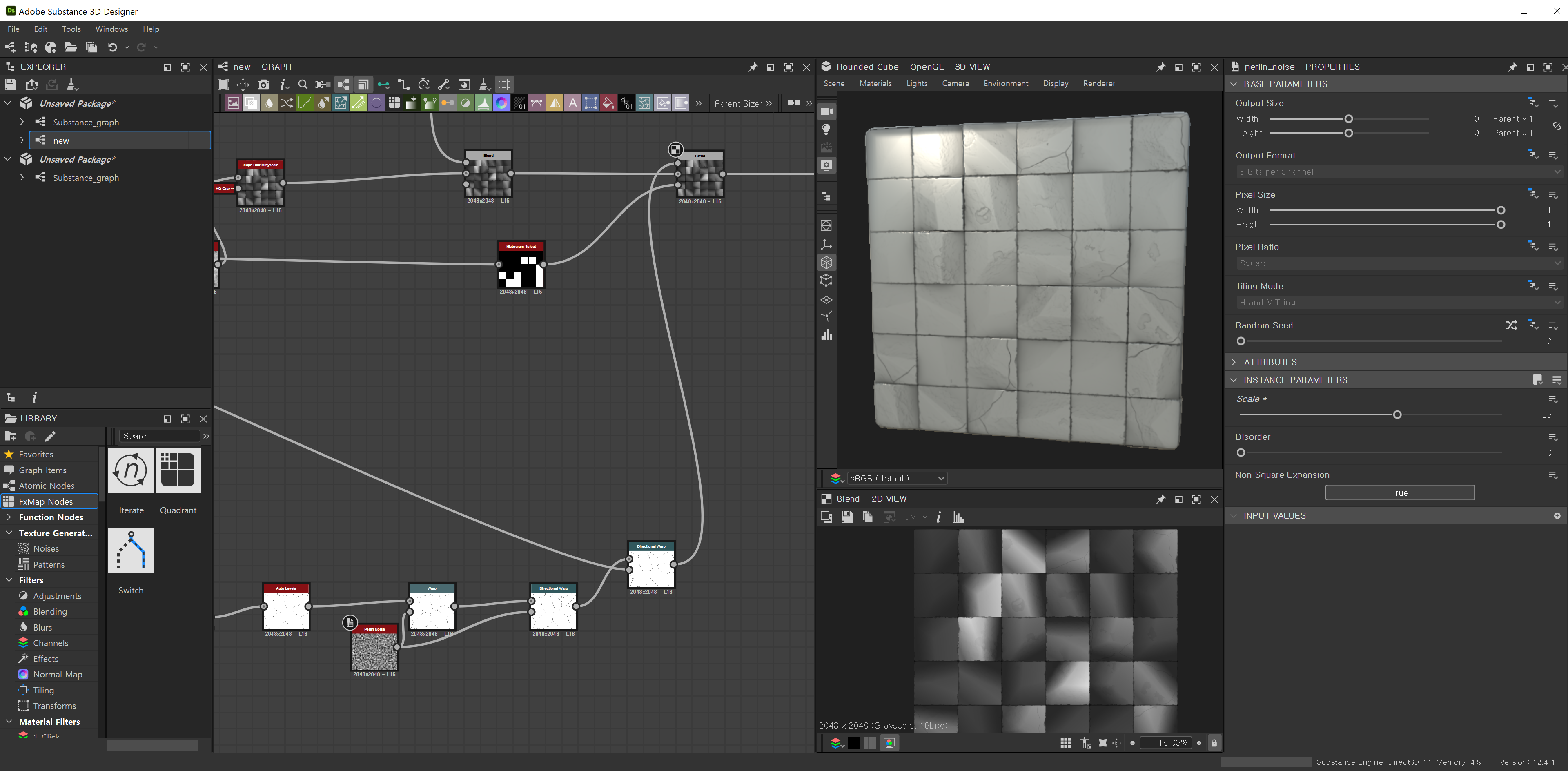
Task: Select the Iterate FxMap node thumbnail
Action: (131, 470)
